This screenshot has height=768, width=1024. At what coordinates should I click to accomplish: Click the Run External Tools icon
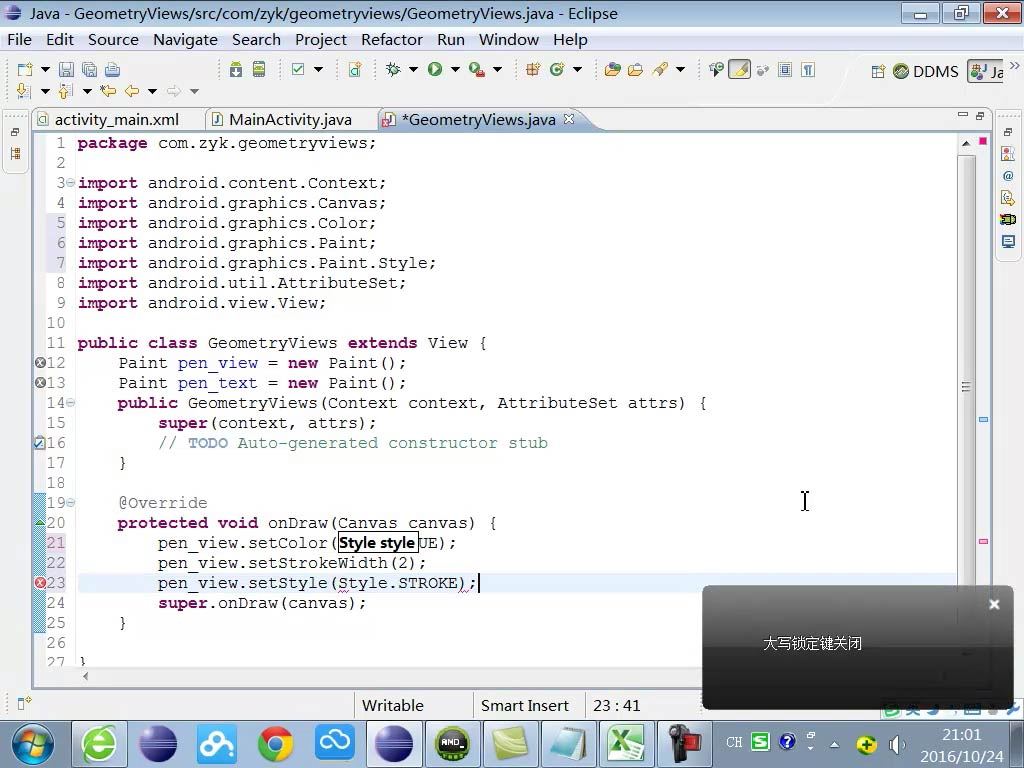(x=477, y=69)
